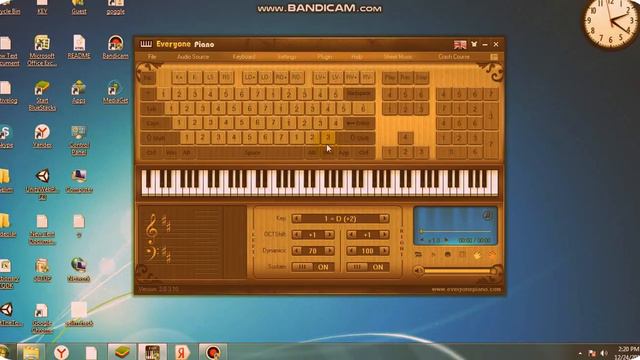
Task: Click the language flag icon in title bar
Action: 460,44
